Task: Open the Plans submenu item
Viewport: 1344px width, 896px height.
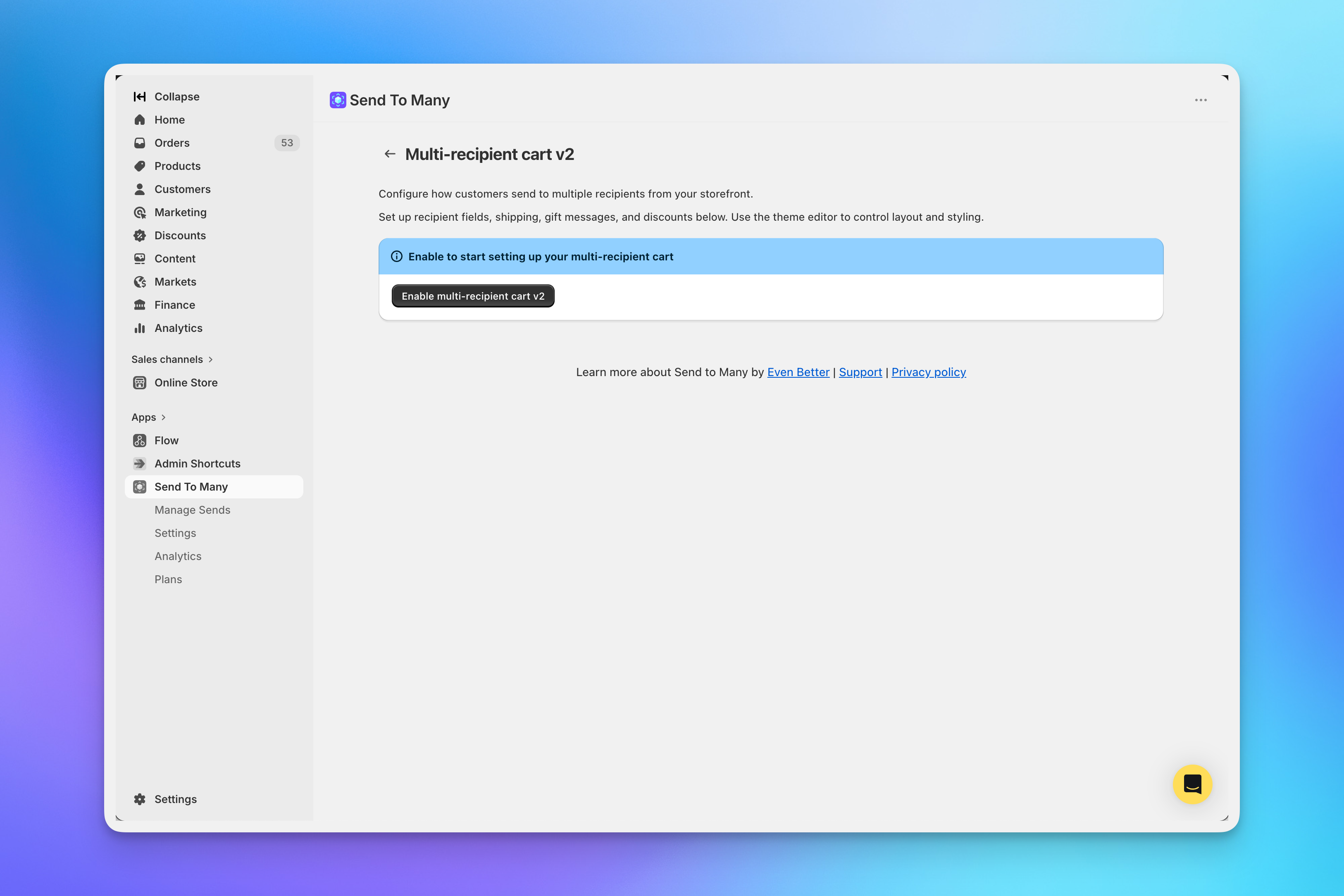Action: (x=168, y=579)
